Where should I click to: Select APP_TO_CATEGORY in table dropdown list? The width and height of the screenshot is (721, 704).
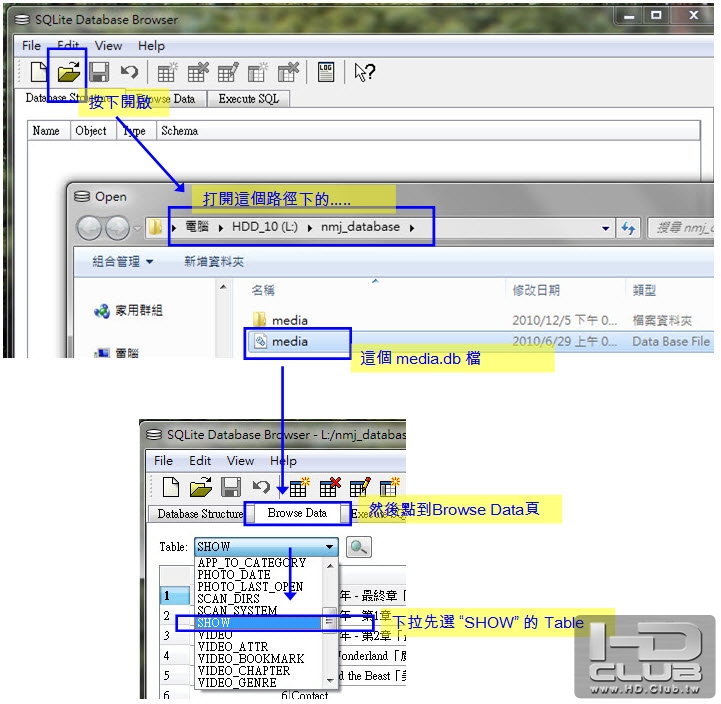252,563
